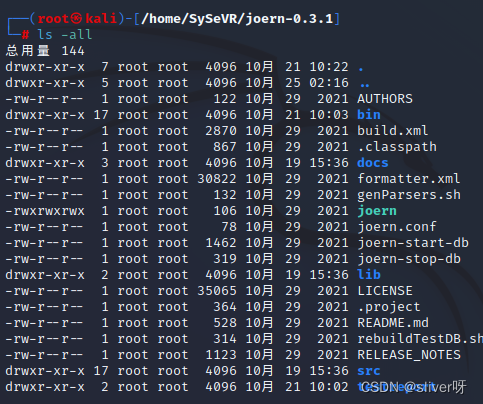Click the size 1123 of RELEASE_NOTES

point(221,355)
